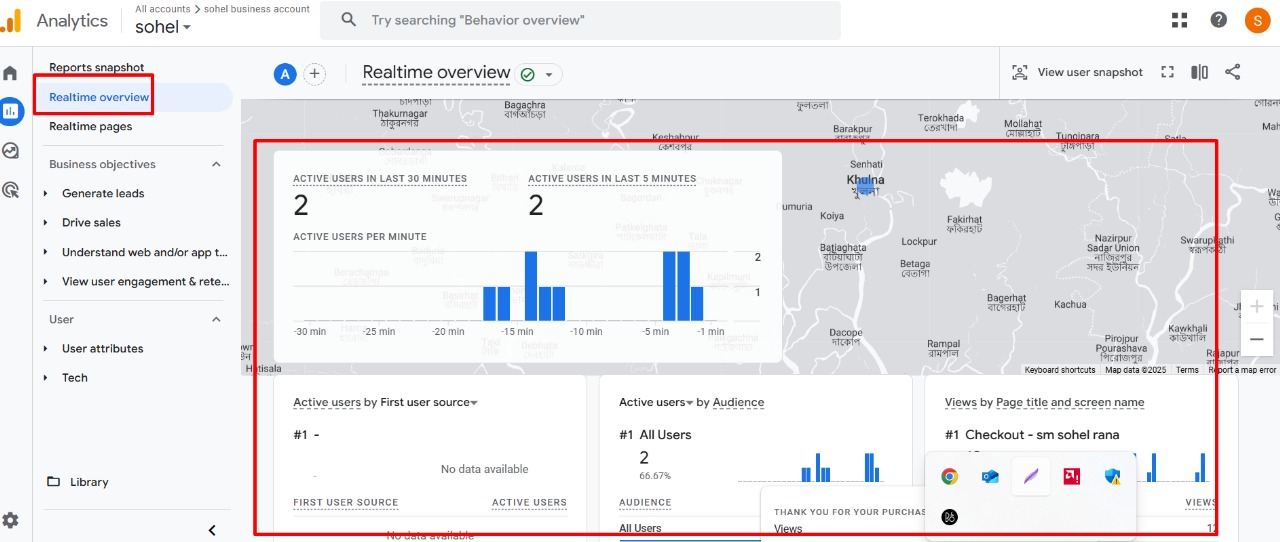Open the Reports bar-chart icon
The height and width of the screenshot is (542, 1280).
point(11,111)
